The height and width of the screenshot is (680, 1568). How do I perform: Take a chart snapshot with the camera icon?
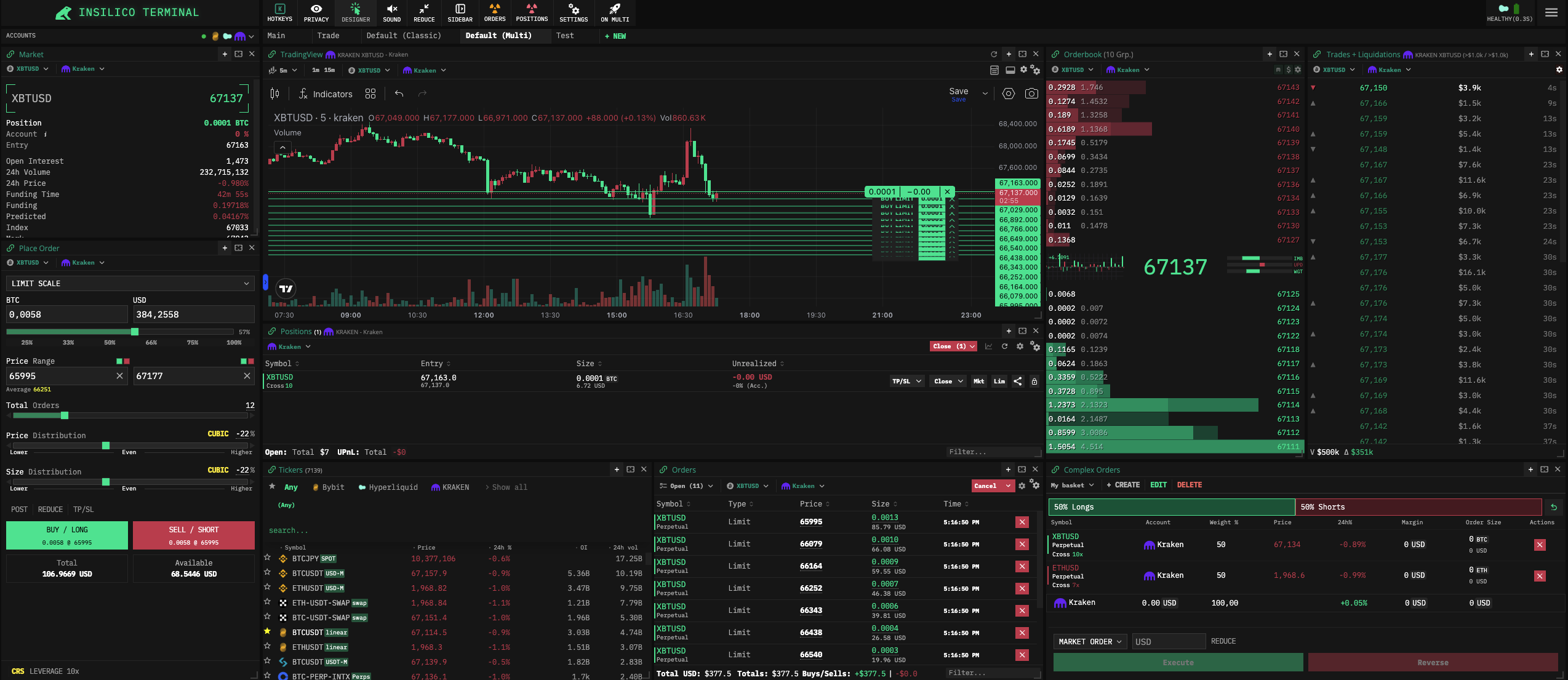[x=1031, y=94]
